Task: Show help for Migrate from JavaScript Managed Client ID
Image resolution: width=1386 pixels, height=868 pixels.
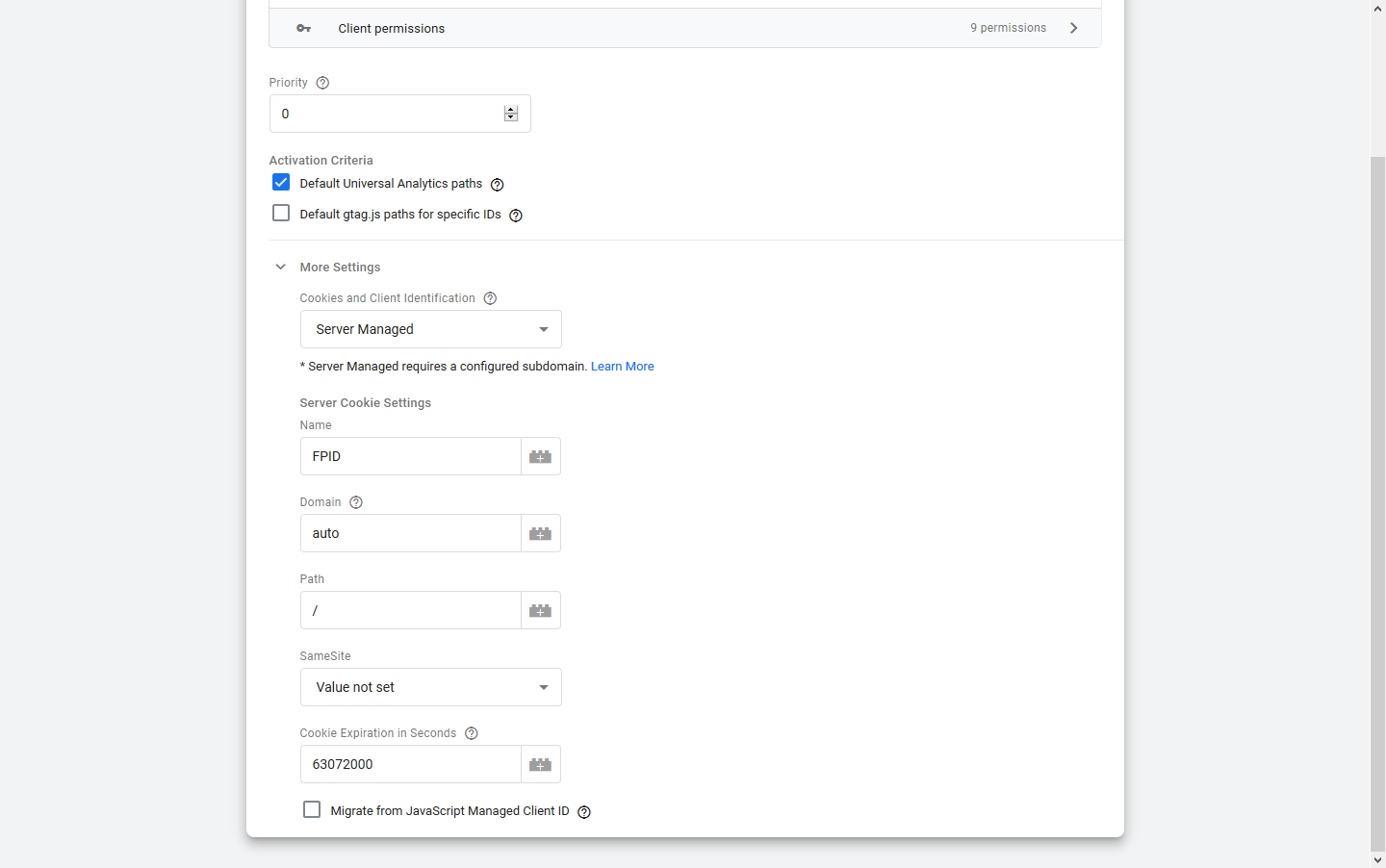Action: pyautogui.click(x=584, y=812)
